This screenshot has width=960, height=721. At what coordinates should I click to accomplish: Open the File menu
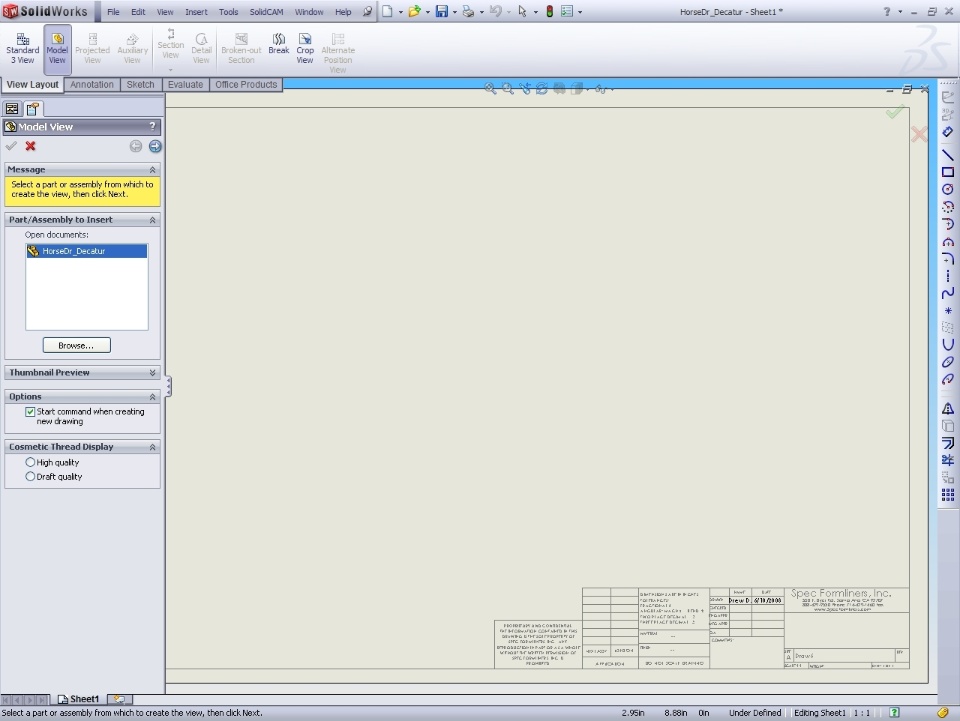[113, 12]
